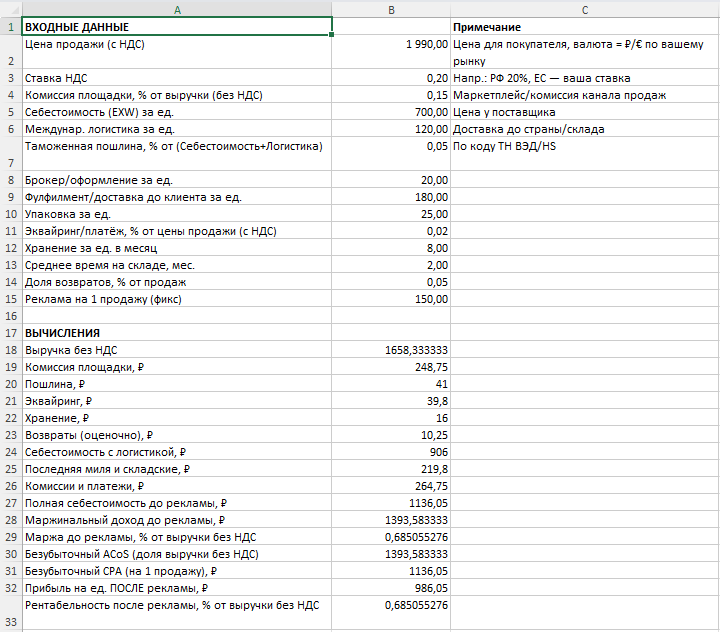Select the Реклама на 1 продажу value 150,00
Image resolution: width=720 pixels, height=632 pixels.
391,299
